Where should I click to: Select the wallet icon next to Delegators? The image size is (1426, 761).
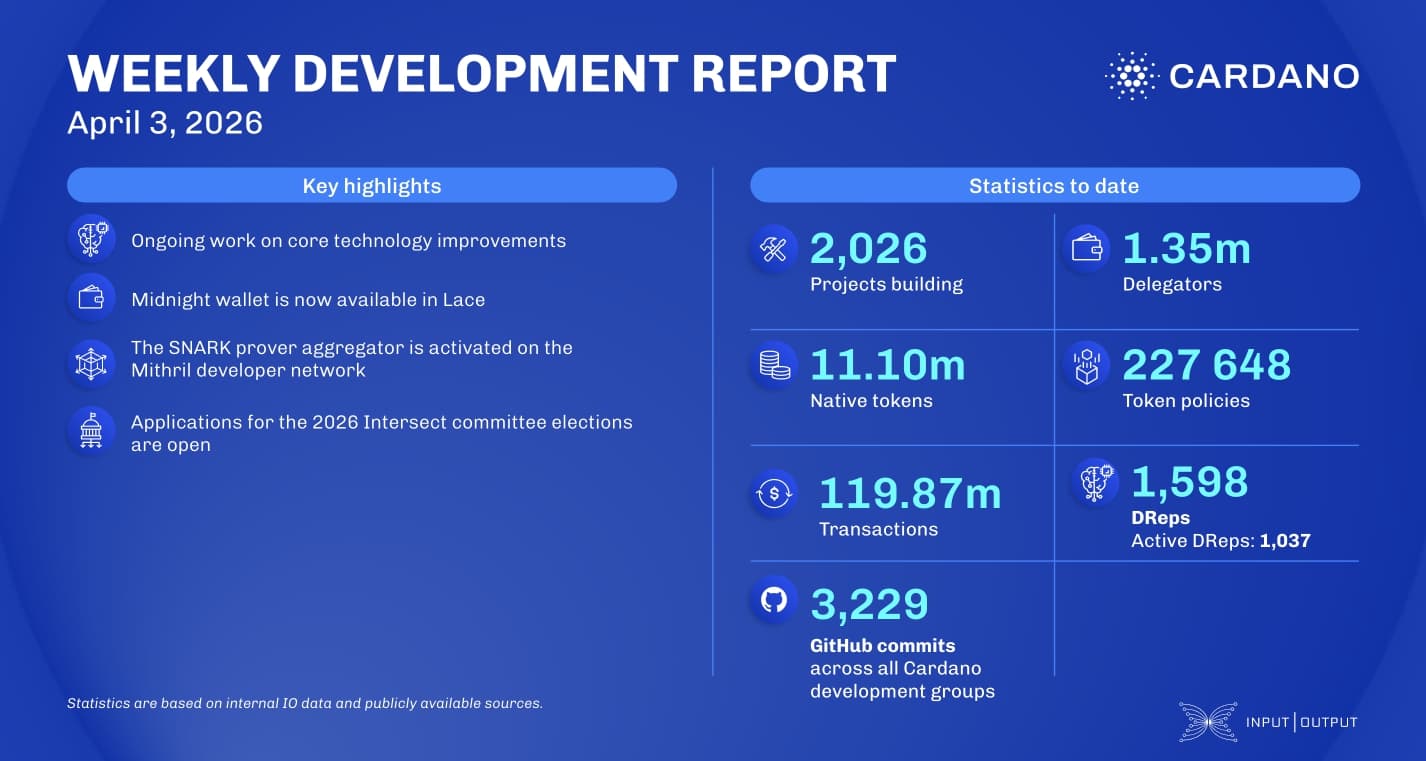pos(1086,247)
